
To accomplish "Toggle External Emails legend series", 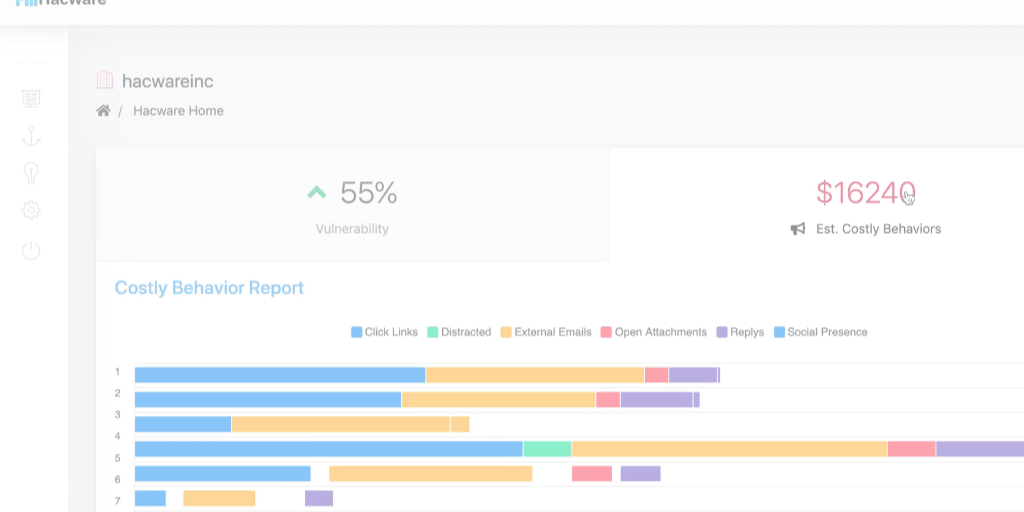I will point(546,332).
